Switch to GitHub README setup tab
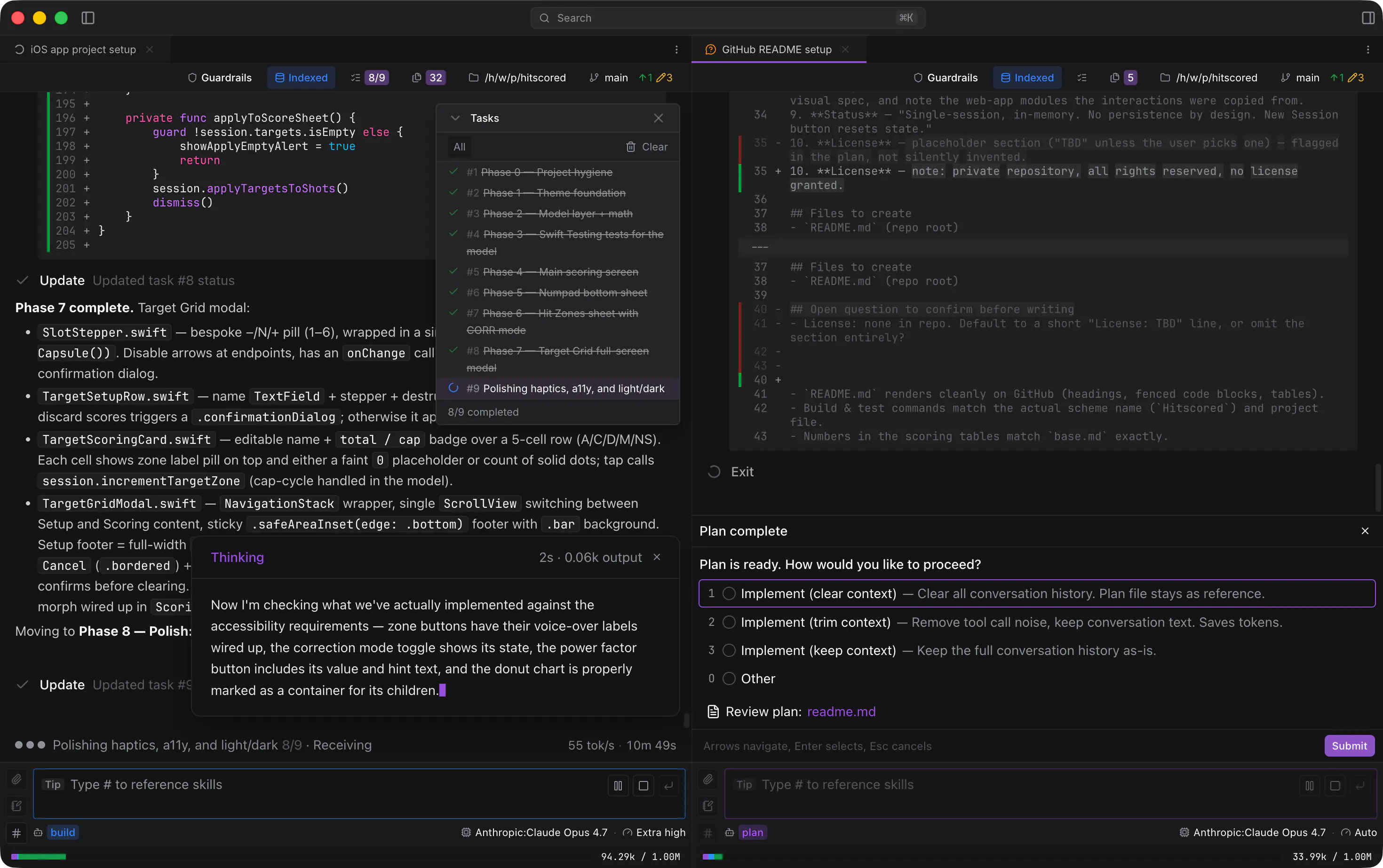The image size is (1383, 868). 777,49
